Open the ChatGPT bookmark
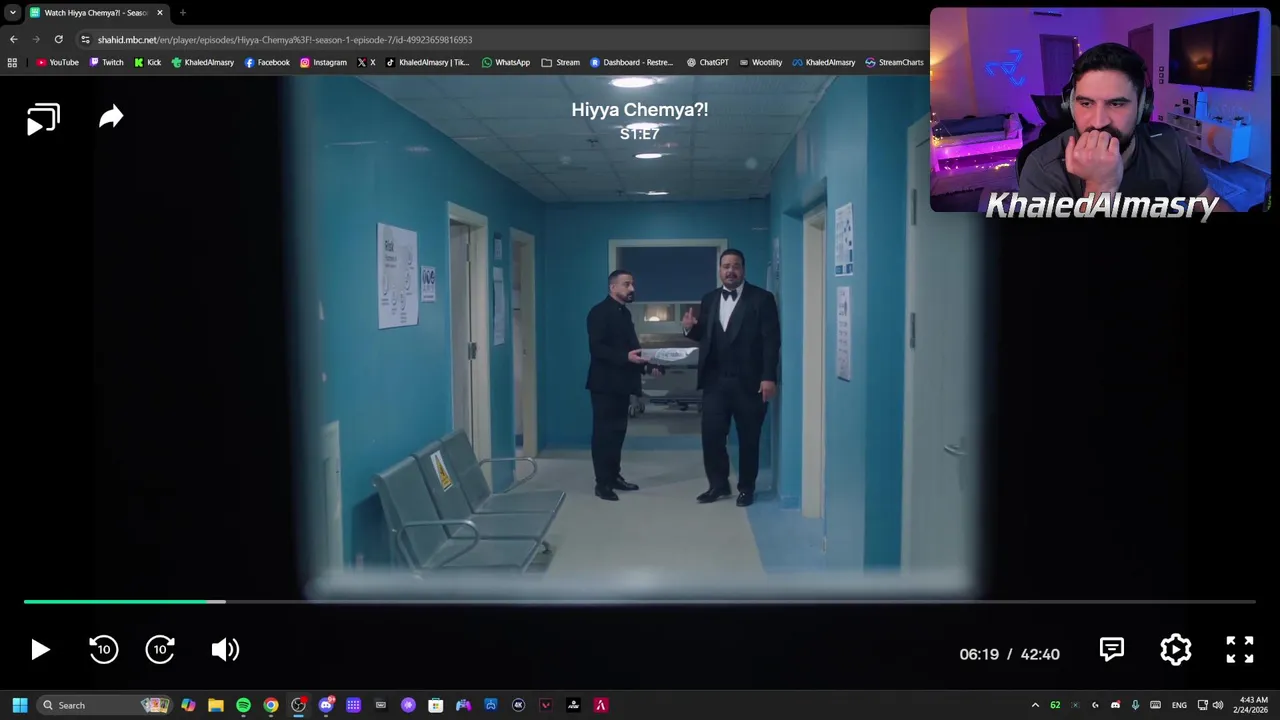Viewport: 1280px width, 720px height. (x=707, y=62)
